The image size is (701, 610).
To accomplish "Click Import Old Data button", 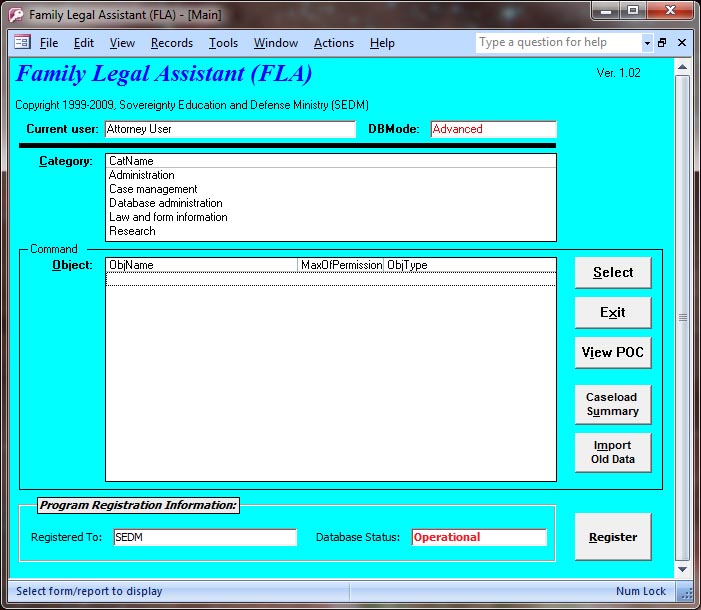I will (x=613, y=452).
